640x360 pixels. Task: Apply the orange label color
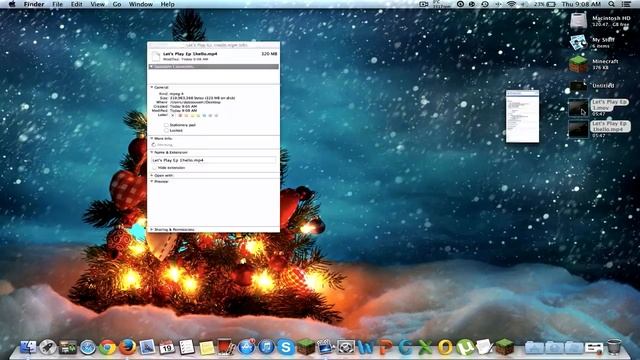point(186,116)
